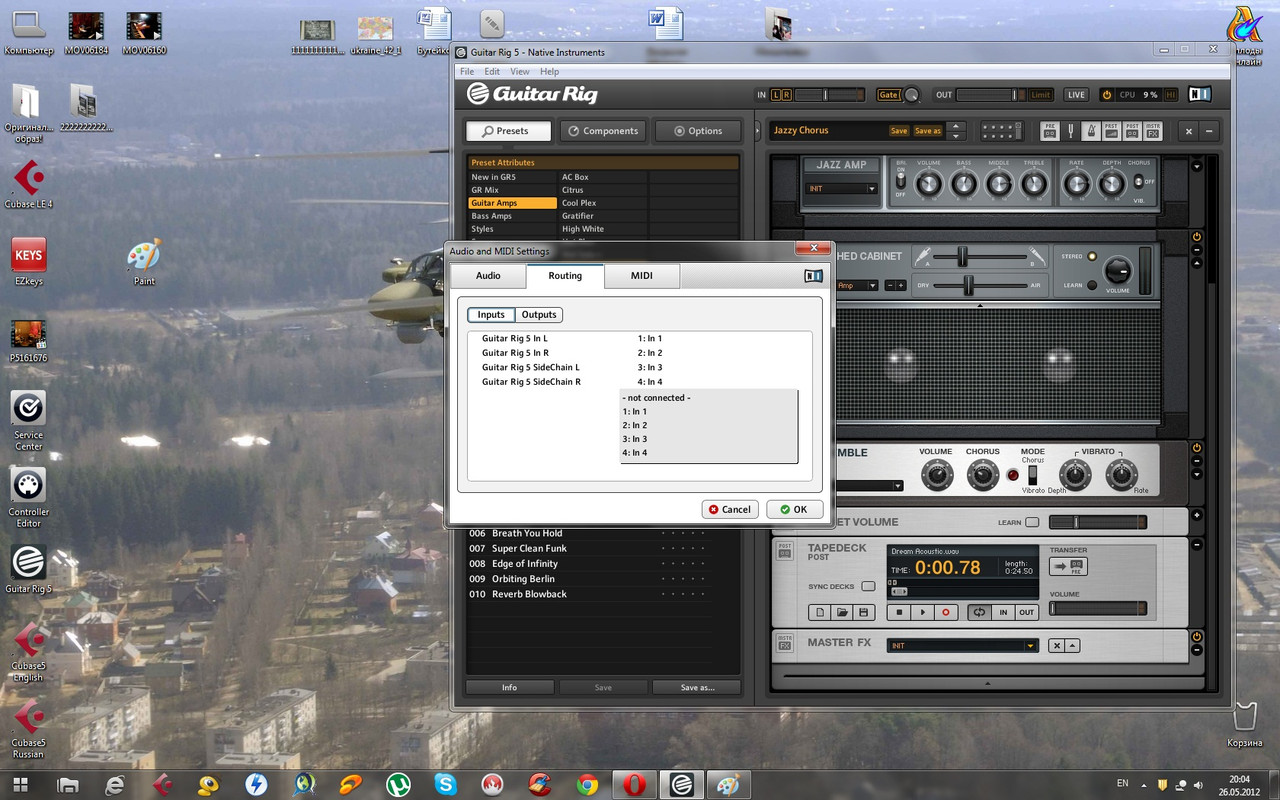1280x800 pixels.
Task: Click the Skype icon in the taskbar
Action: [446, 784]
